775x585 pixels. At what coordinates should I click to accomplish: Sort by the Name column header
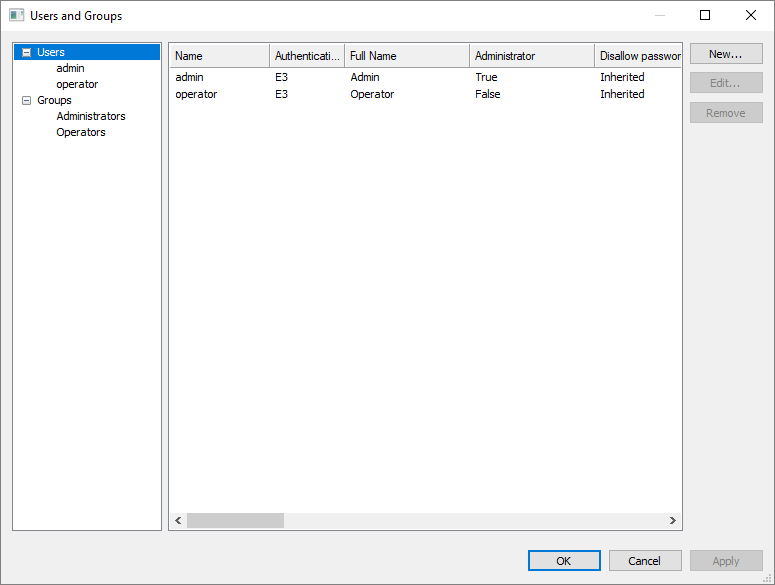[x=218, y=56]
